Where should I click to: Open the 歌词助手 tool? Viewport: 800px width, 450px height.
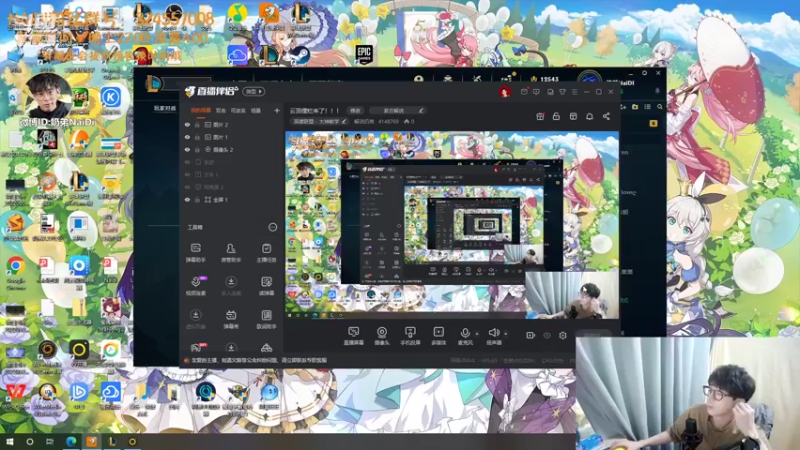point(266,319)
